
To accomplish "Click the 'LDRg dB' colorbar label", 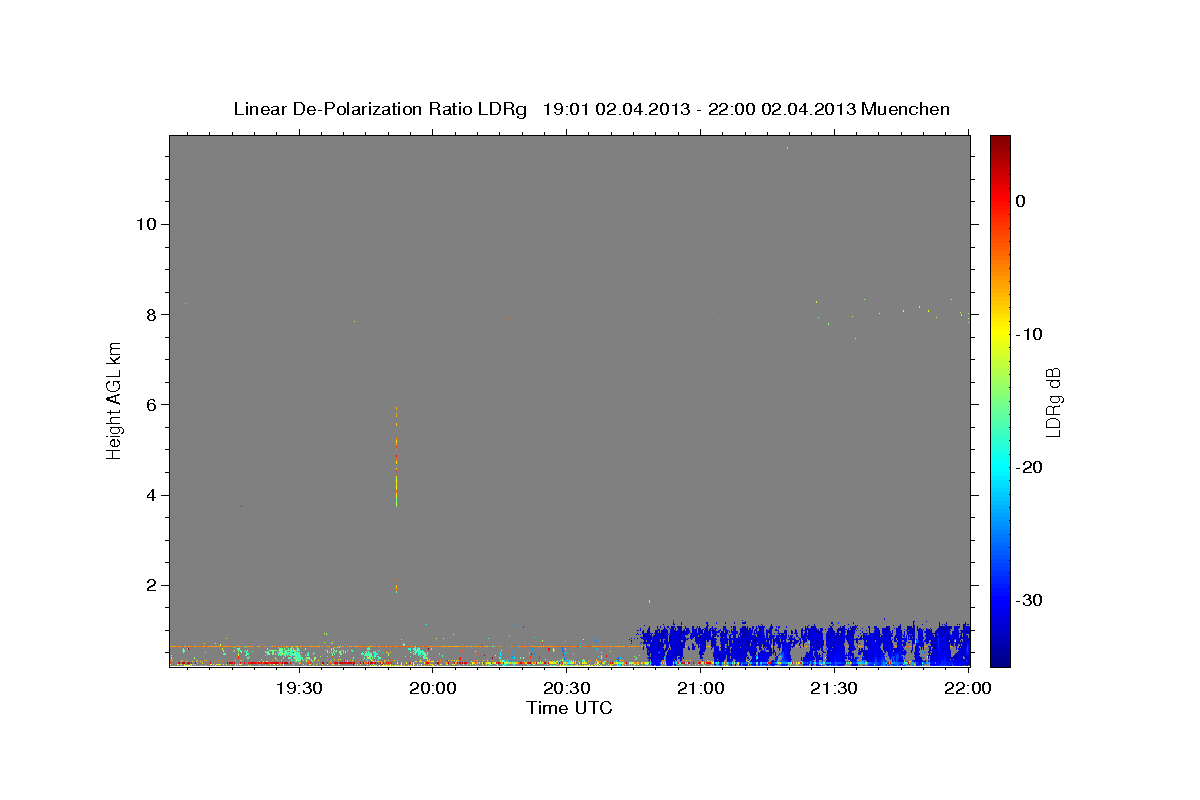I will click(x=1053, y=401).
